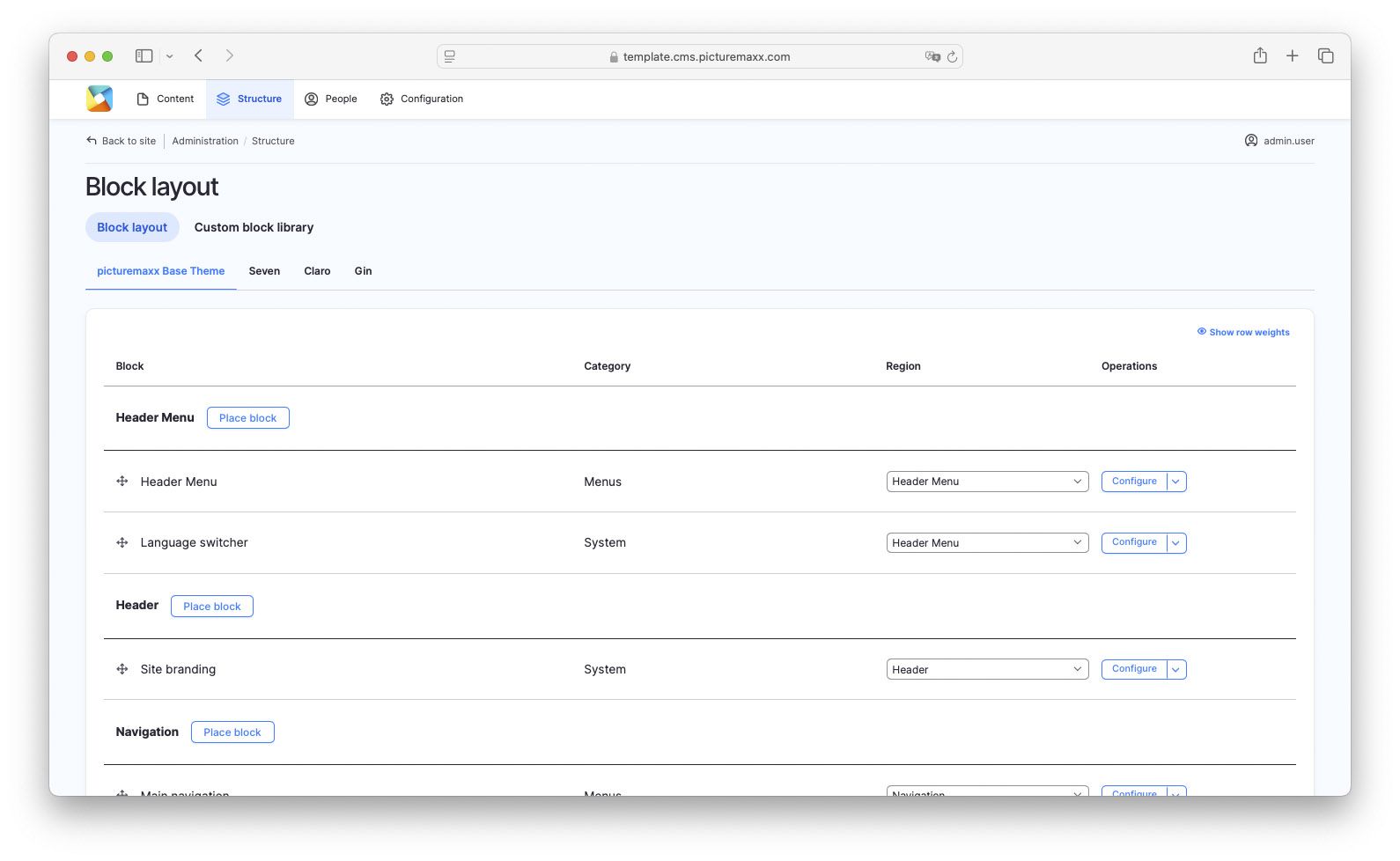Click the Menus category of Header Menu row

pyautogui.click(x=602, y=482)
